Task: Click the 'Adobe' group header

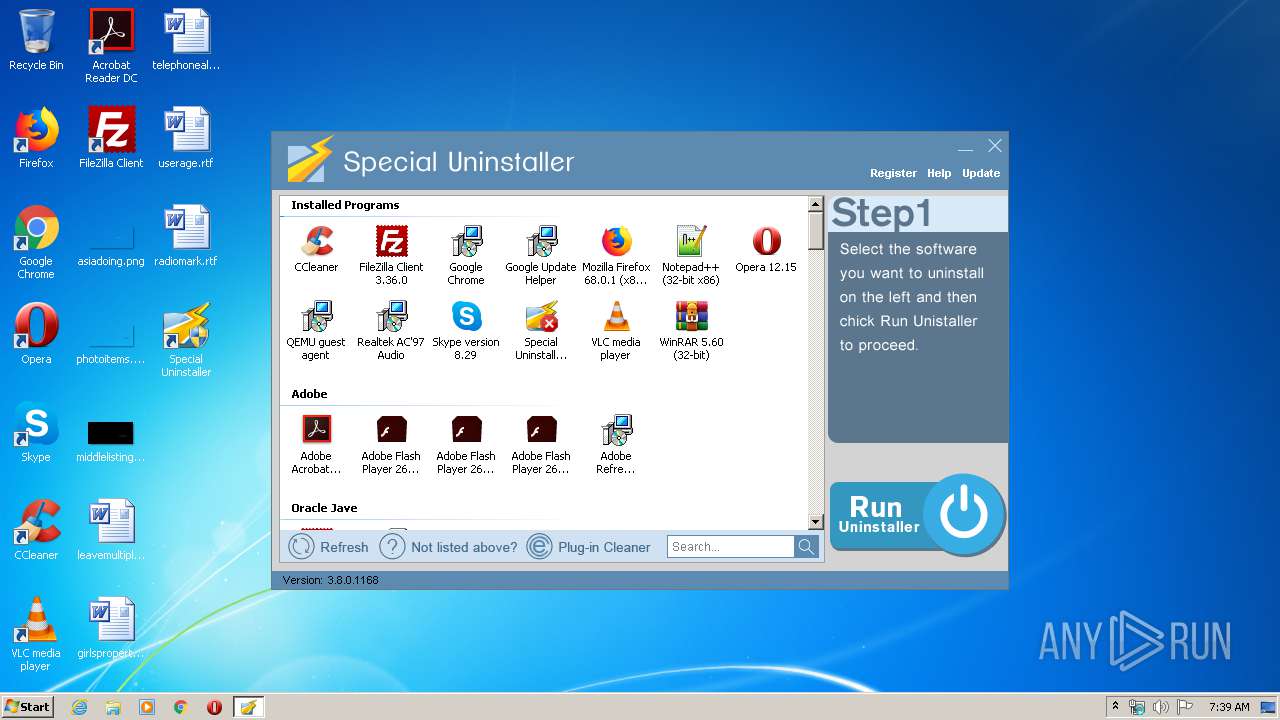Action: [x=309, y=394]
